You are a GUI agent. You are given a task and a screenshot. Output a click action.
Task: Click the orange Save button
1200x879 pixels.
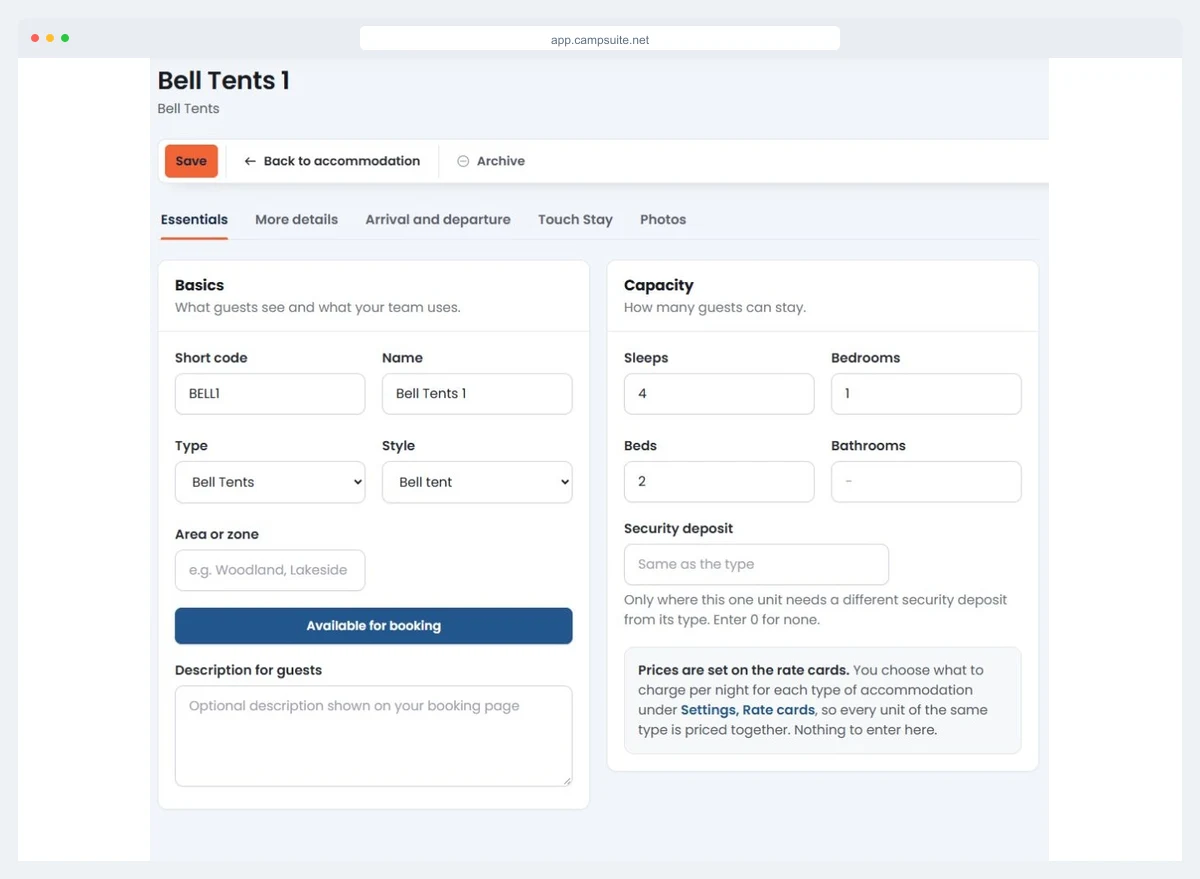click(x=191, y=161)
